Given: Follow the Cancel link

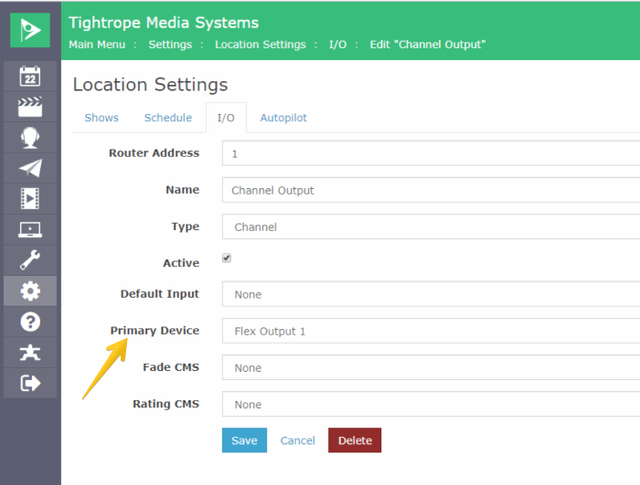Looking at the screenshot, I should point(298,441).
